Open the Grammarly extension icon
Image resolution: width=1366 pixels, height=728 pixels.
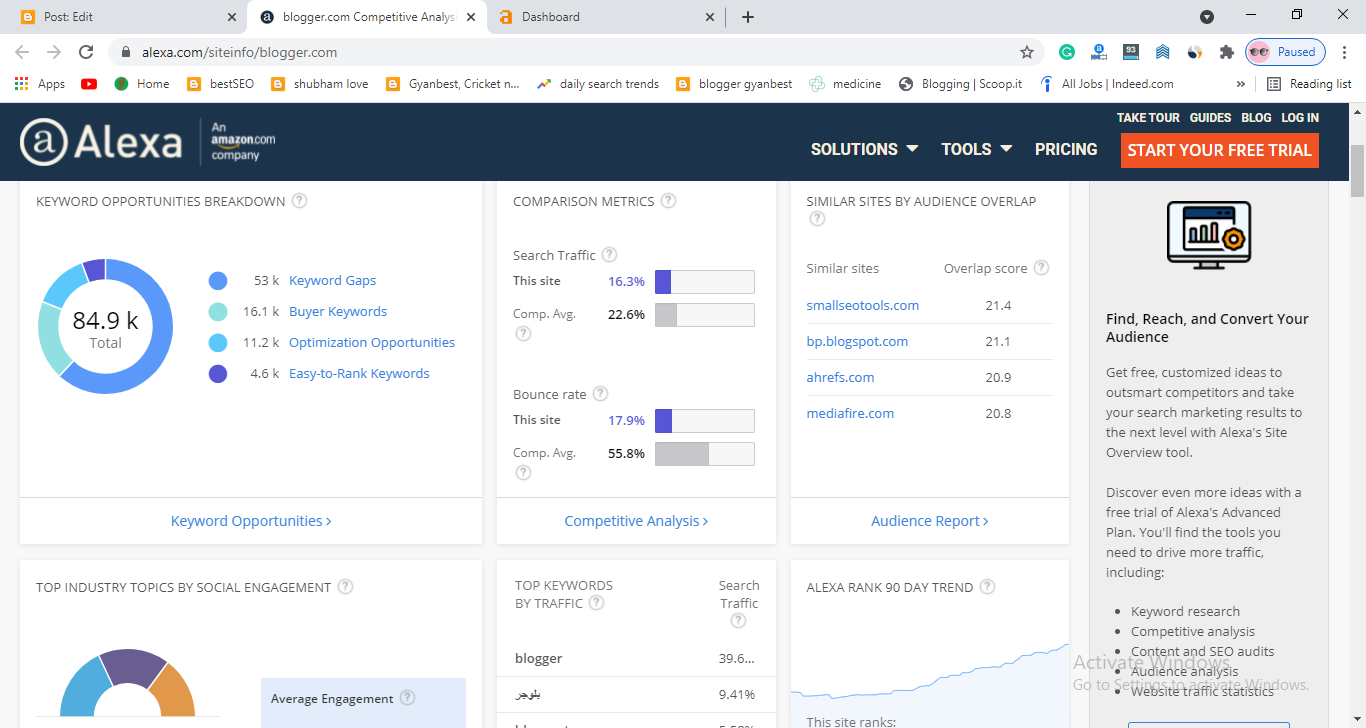[1067, 52]
